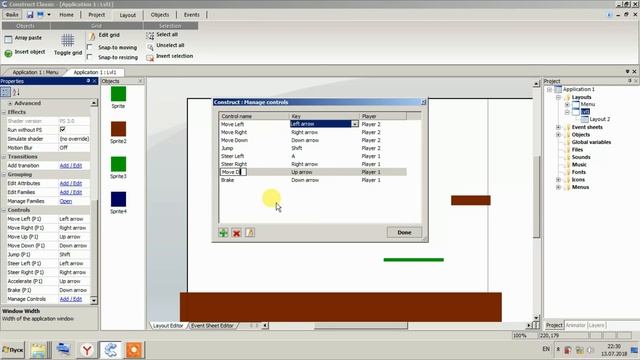
Task: Click Open link for Manage Families
Action: pyautogui.click(x=66, y=201)
